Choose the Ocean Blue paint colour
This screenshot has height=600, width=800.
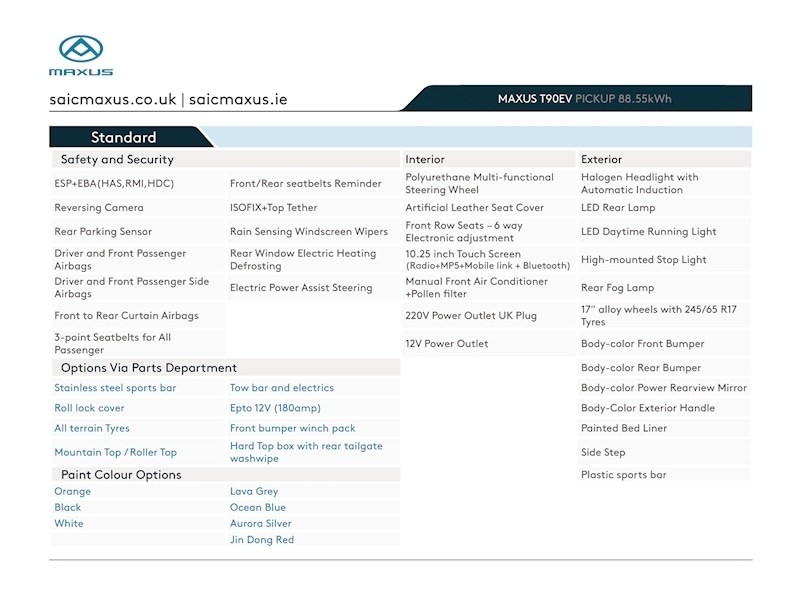click(x=258, y=508)
